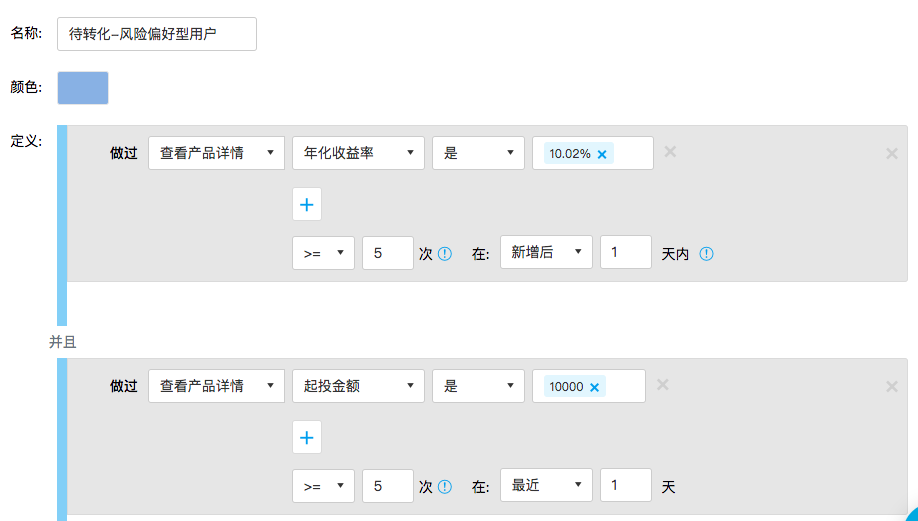Edit the 名称 name text field

pyautogui.click(x=157, y=34)
